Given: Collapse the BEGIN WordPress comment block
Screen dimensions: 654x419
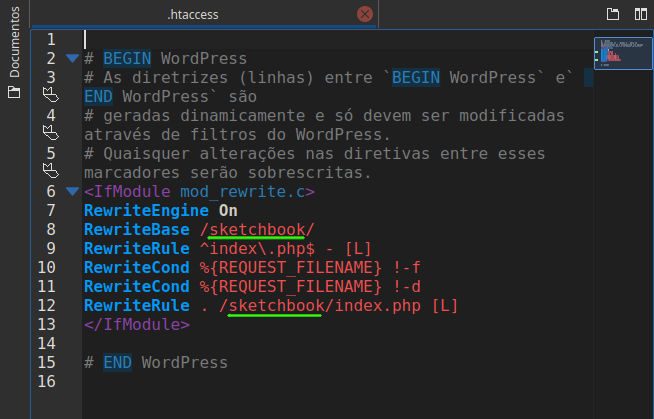Looking at the screenshot, I should [71, 59].
